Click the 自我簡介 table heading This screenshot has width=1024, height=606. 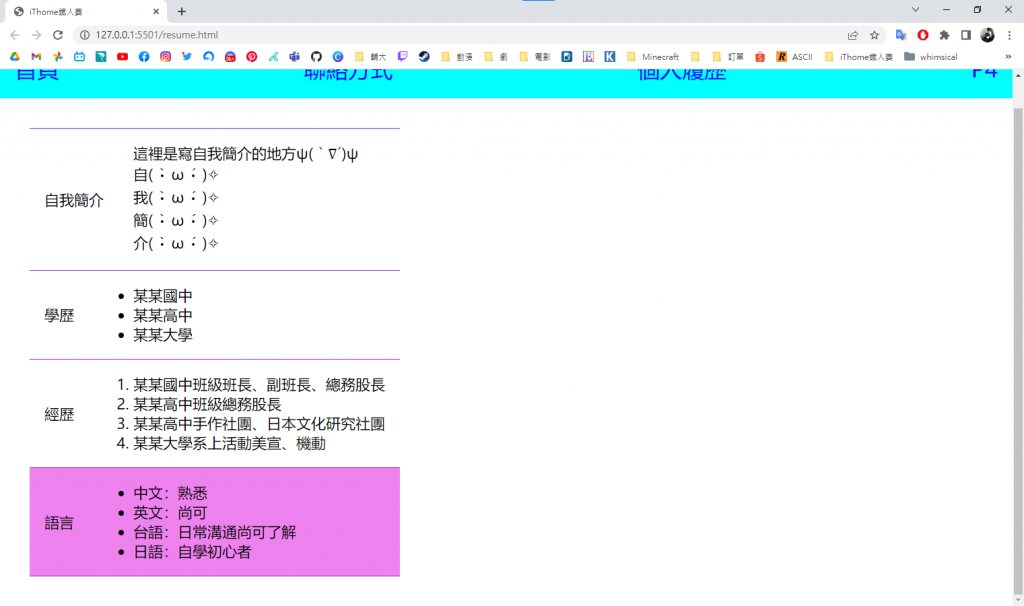[x=74, y=200]
